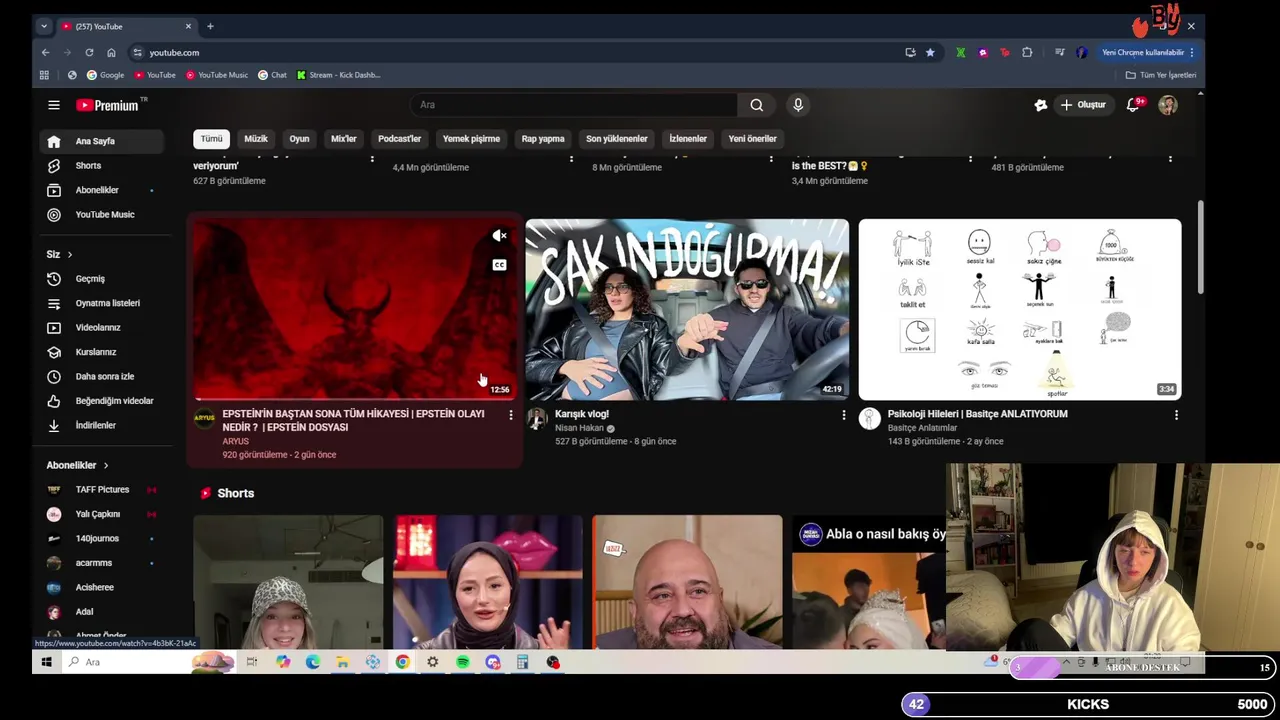Click Yeni Chrome kullanılabilir update button
Image resolution: width=1280 pixels, height=720 pixels.
click(x=1142, y=53)
